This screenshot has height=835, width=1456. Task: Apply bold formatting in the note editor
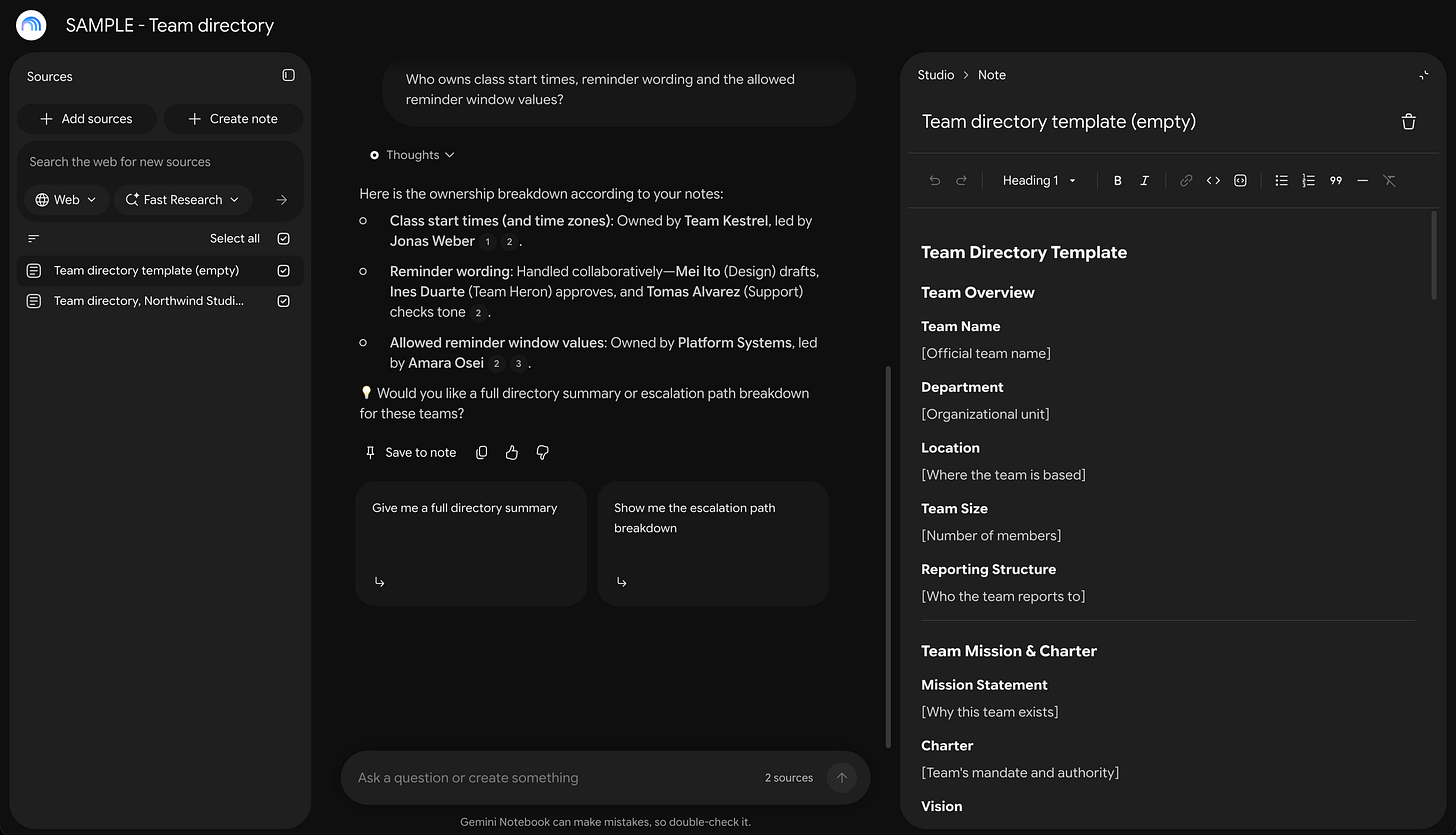point(1118,181)
